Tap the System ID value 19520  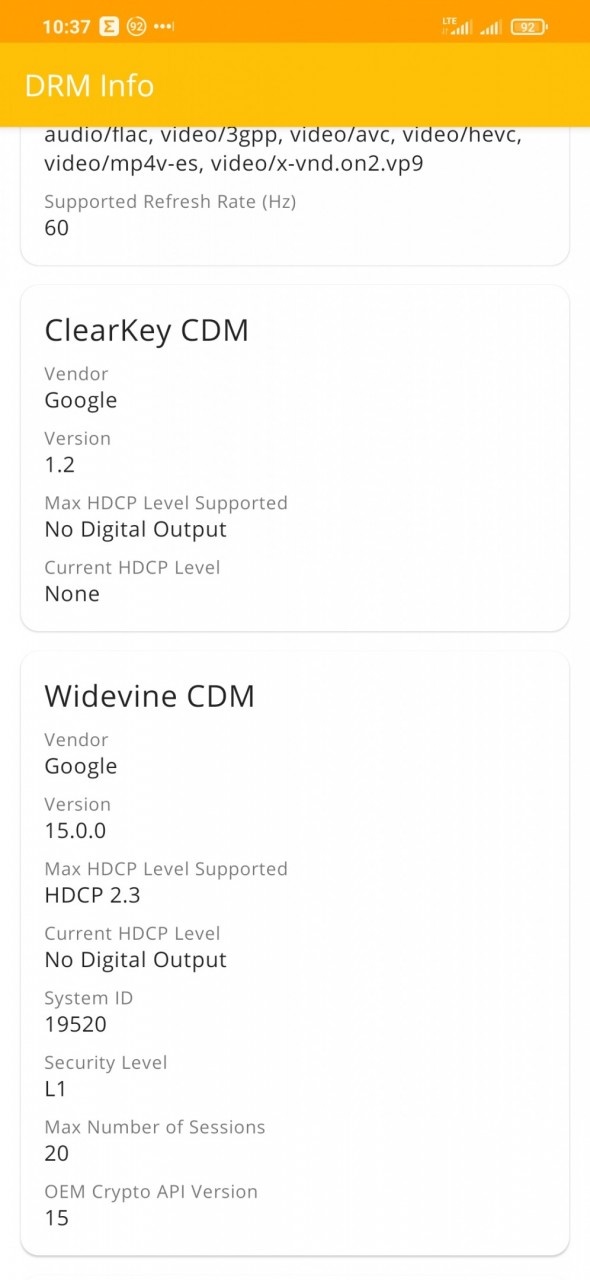(75, 1024)
